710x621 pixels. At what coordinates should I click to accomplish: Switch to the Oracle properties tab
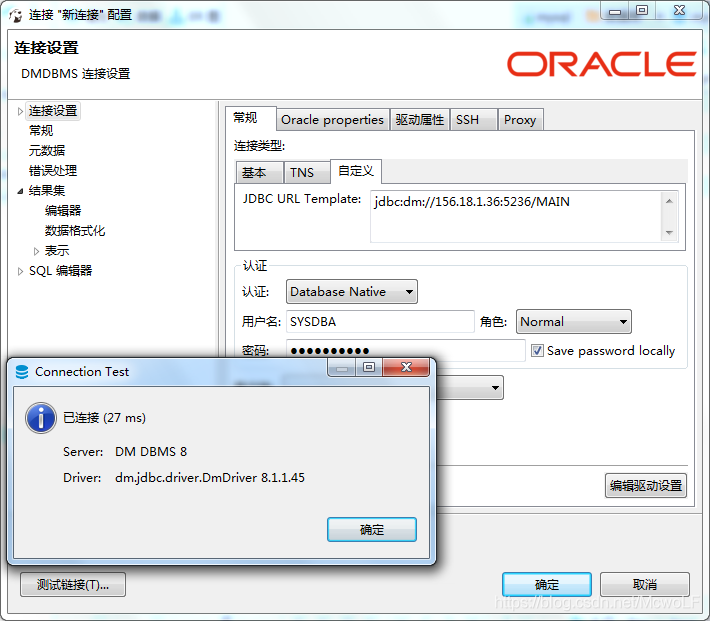point(332,120)
